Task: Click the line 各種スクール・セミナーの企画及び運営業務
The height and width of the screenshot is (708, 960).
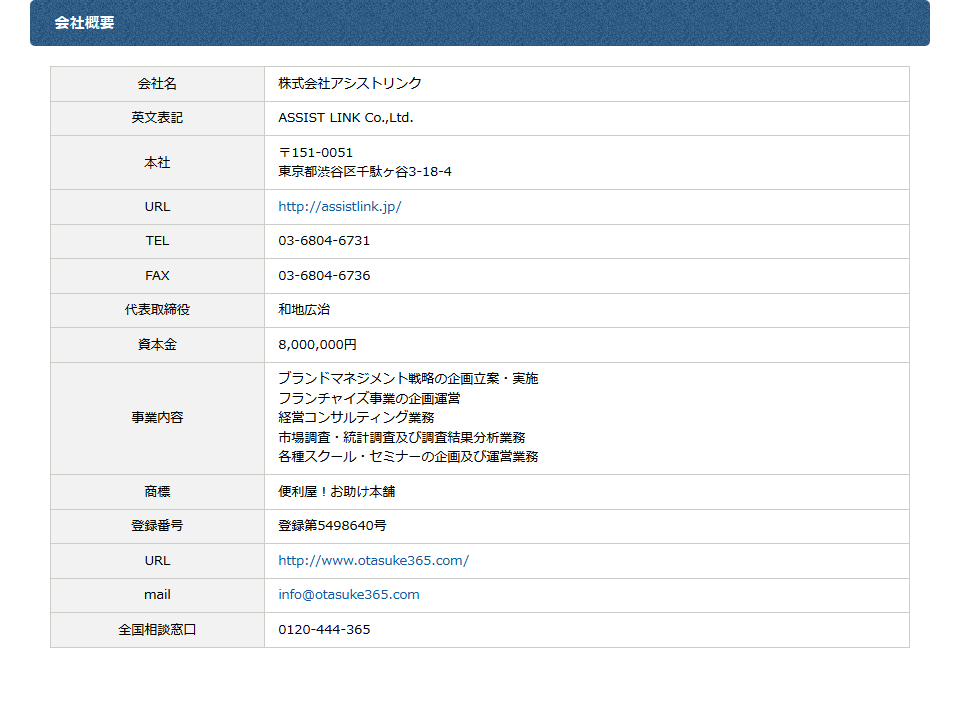Action: pyautogui.click(x=408, y=457)
